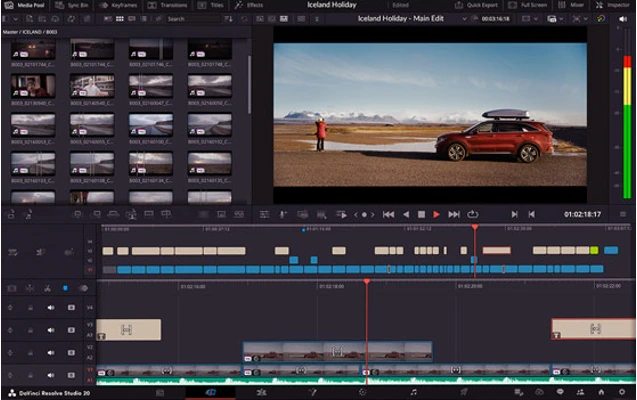This screenshot has height=400, width=637.
Task: Open the timeline tools sliders icon
Action: [x=264, y=214]
